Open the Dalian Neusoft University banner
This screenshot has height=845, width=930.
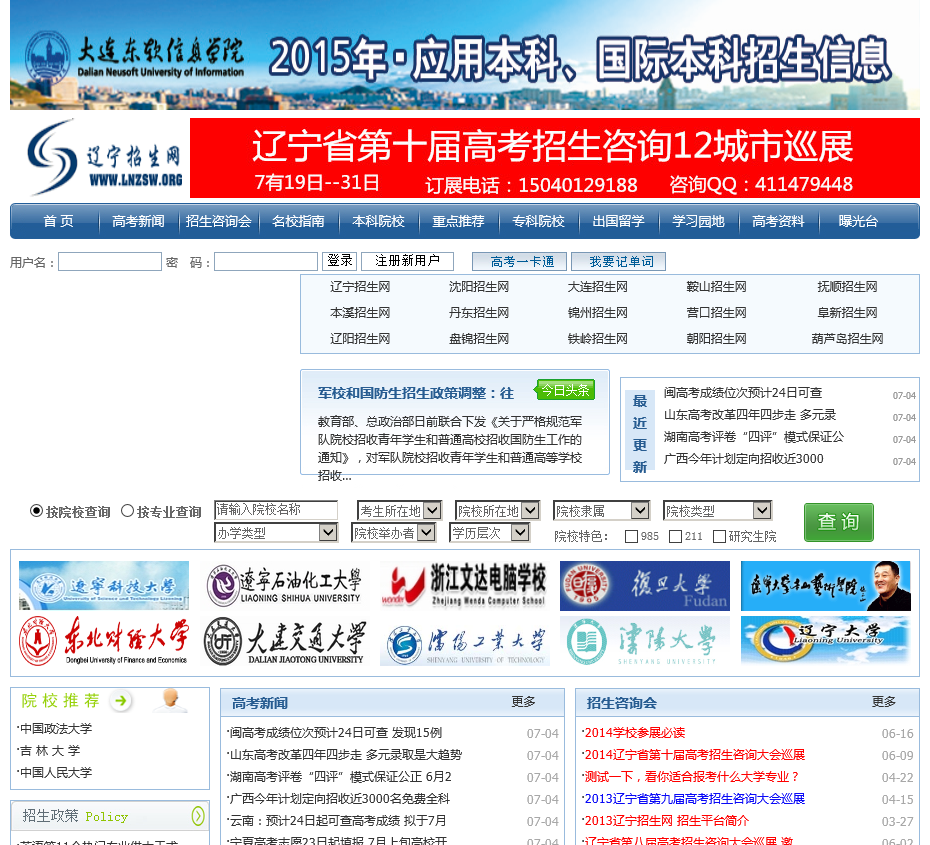click(465, 55)
